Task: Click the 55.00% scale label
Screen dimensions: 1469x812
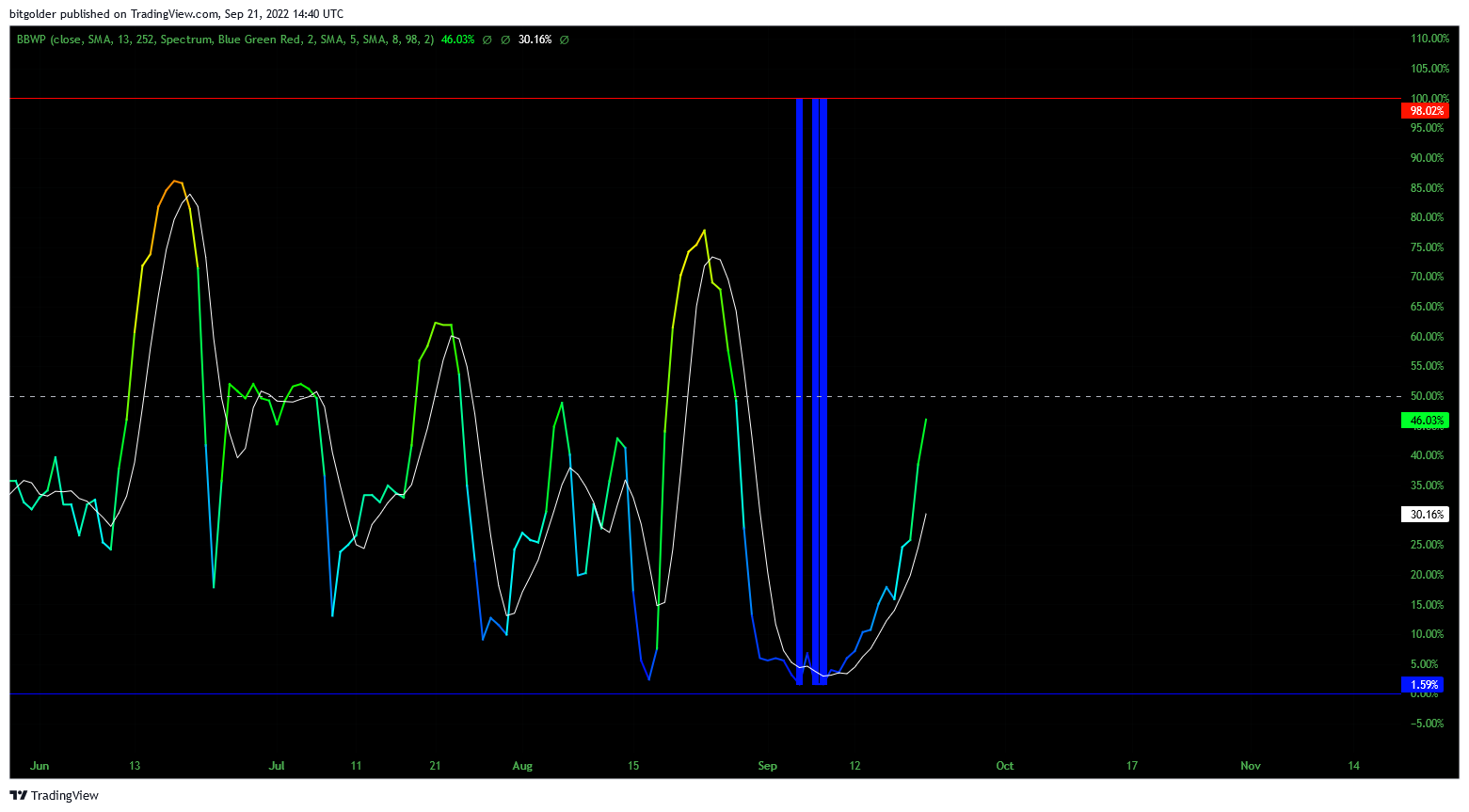Action: pyautogui.click(x=1427, y=366)
